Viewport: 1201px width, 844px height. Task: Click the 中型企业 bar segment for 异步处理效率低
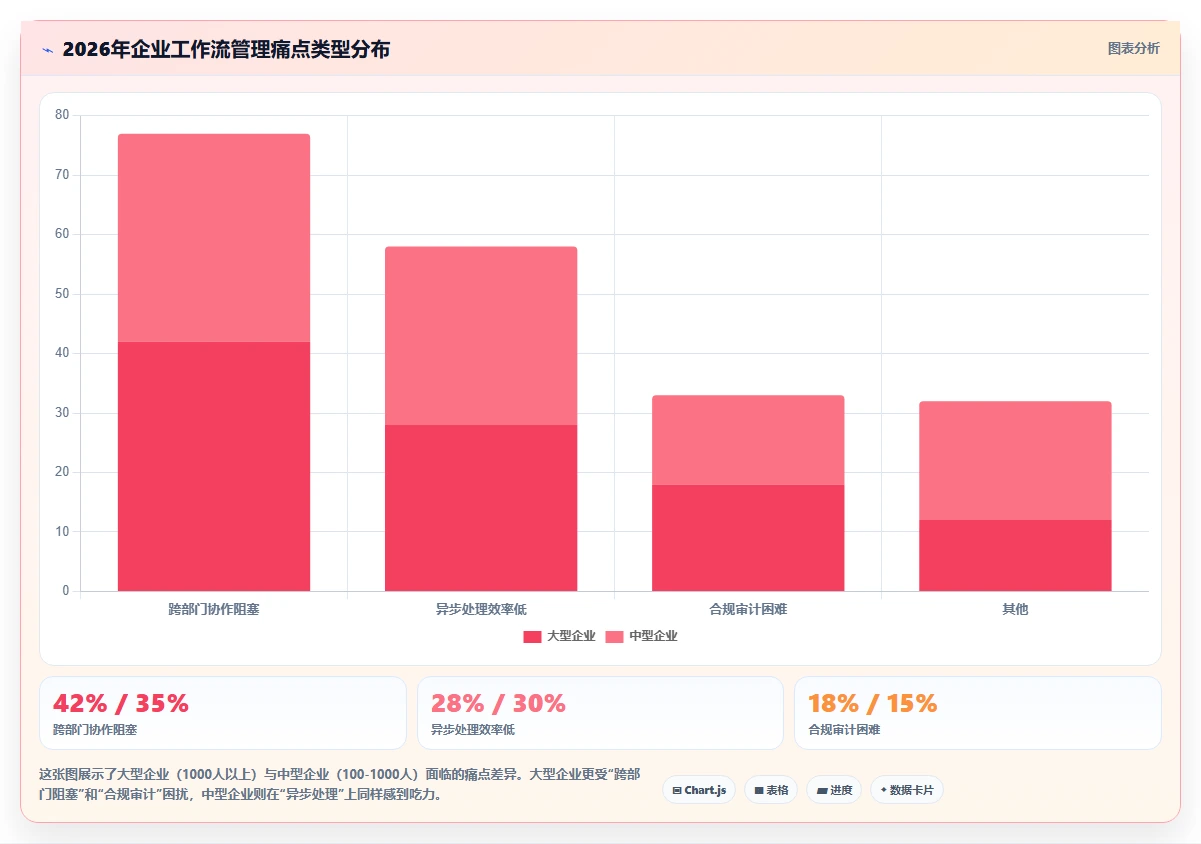(481, 336)
